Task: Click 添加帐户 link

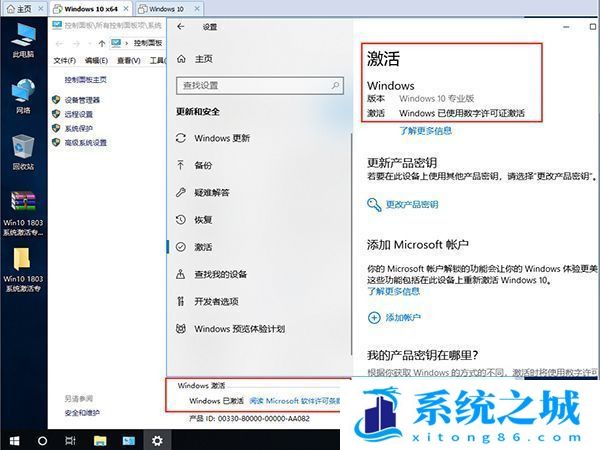Action: pyautogui.click(x=403, y=317)
